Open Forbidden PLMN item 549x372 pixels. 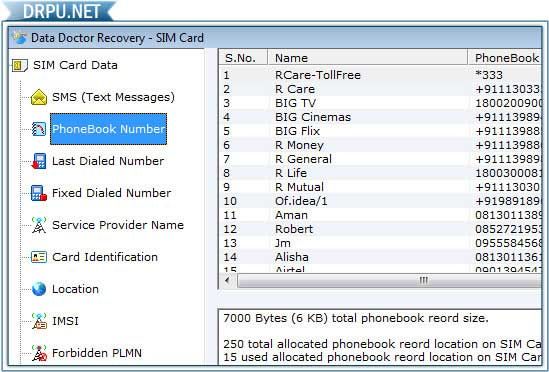coord(97,353)
